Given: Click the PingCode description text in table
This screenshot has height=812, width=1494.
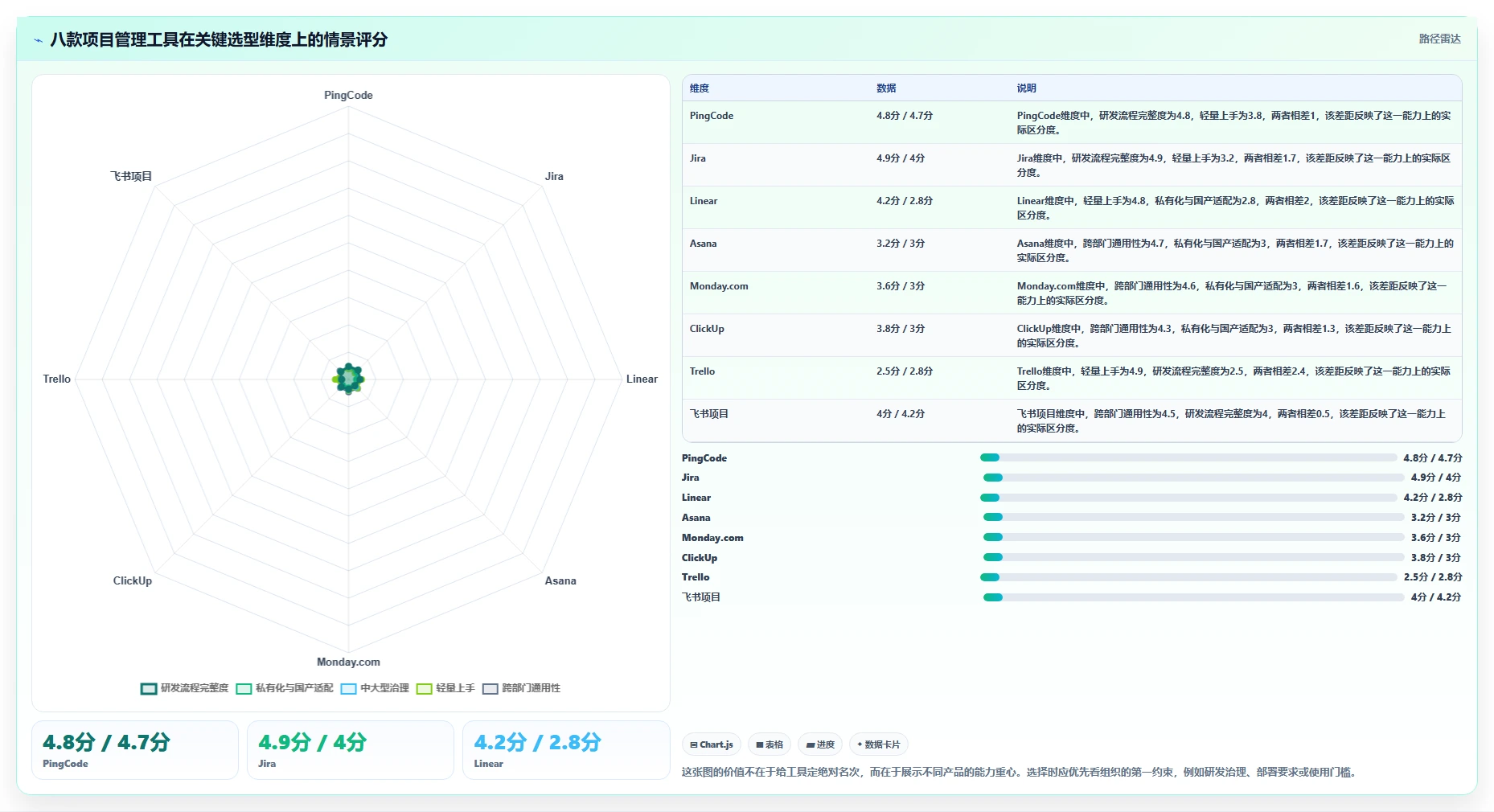Looking at the screenshot, I should 1234,123.
